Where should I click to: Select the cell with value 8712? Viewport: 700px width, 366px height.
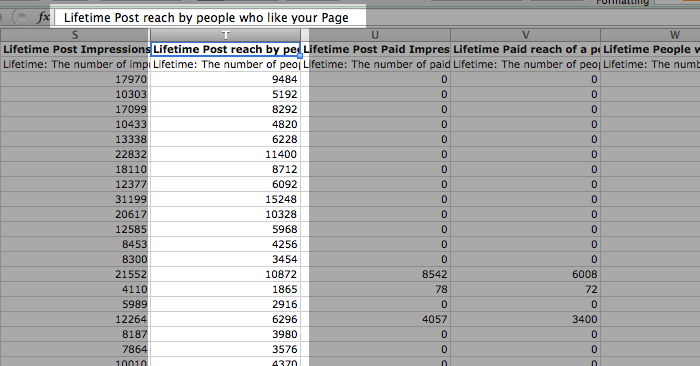[225, 169]
